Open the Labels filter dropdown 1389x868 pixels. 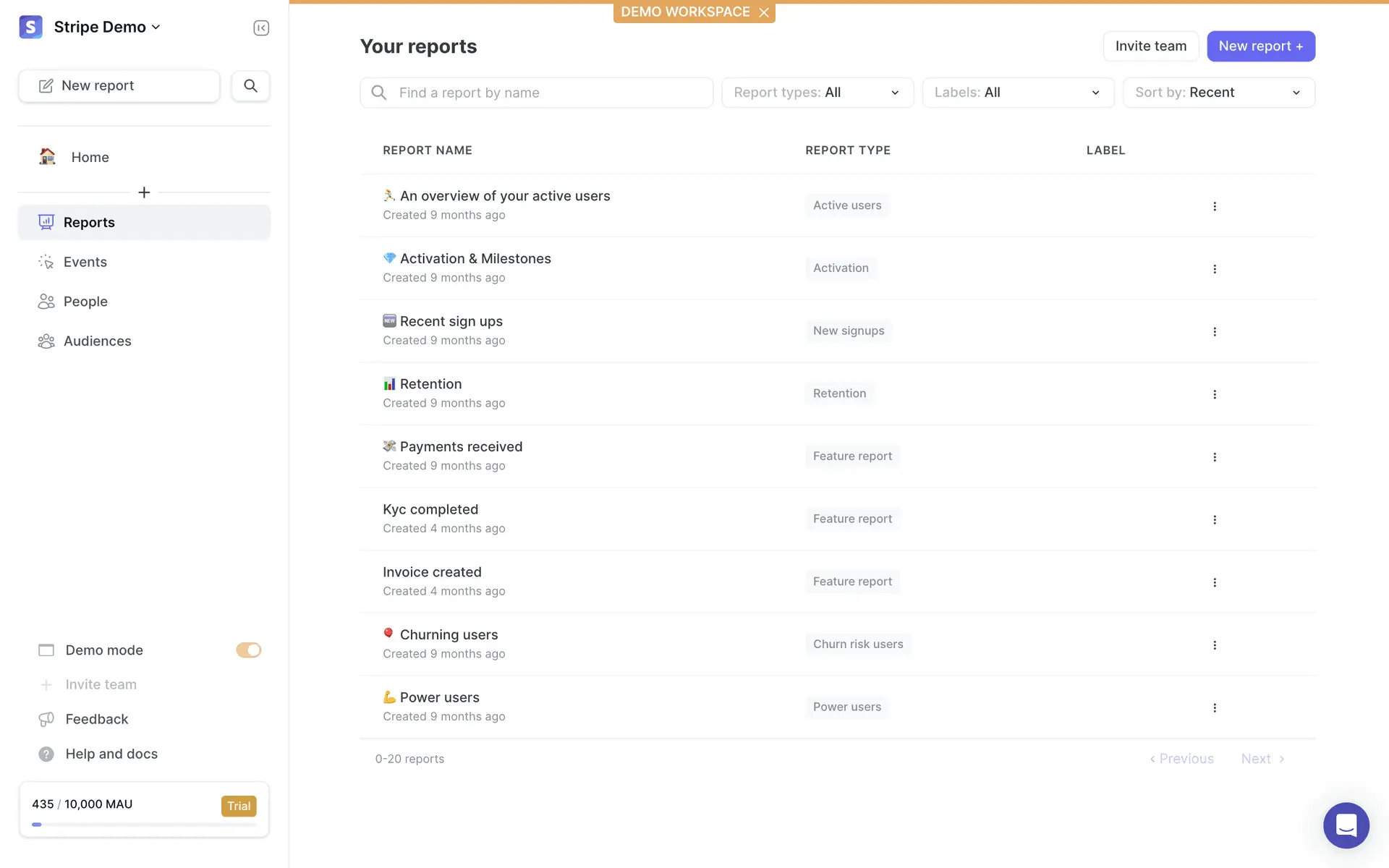point(1018,93)
